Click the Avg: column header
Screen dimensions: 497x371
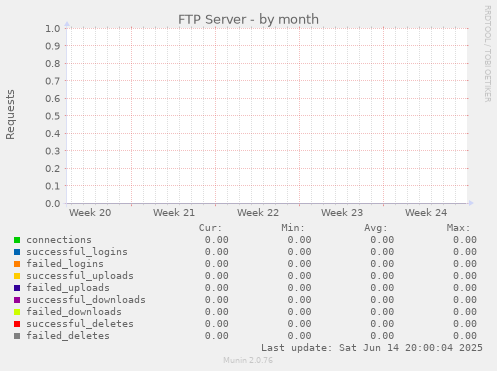[x=376, y=228]
